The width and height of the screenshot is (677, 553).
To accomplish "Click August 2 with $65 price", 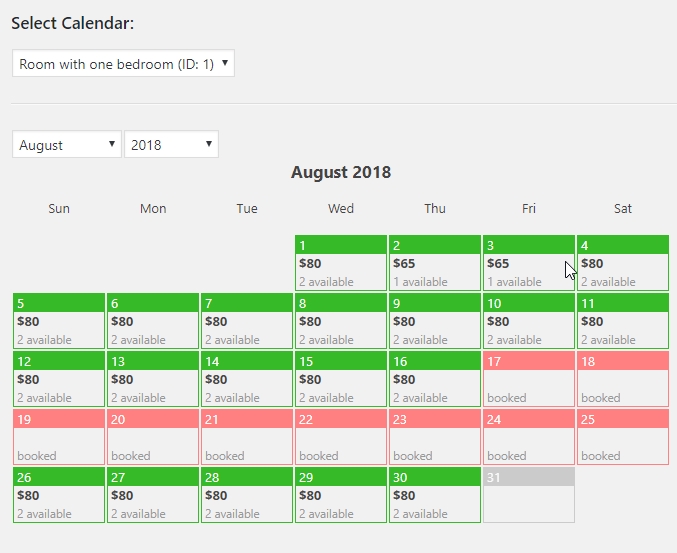I will tap(435, 263).
